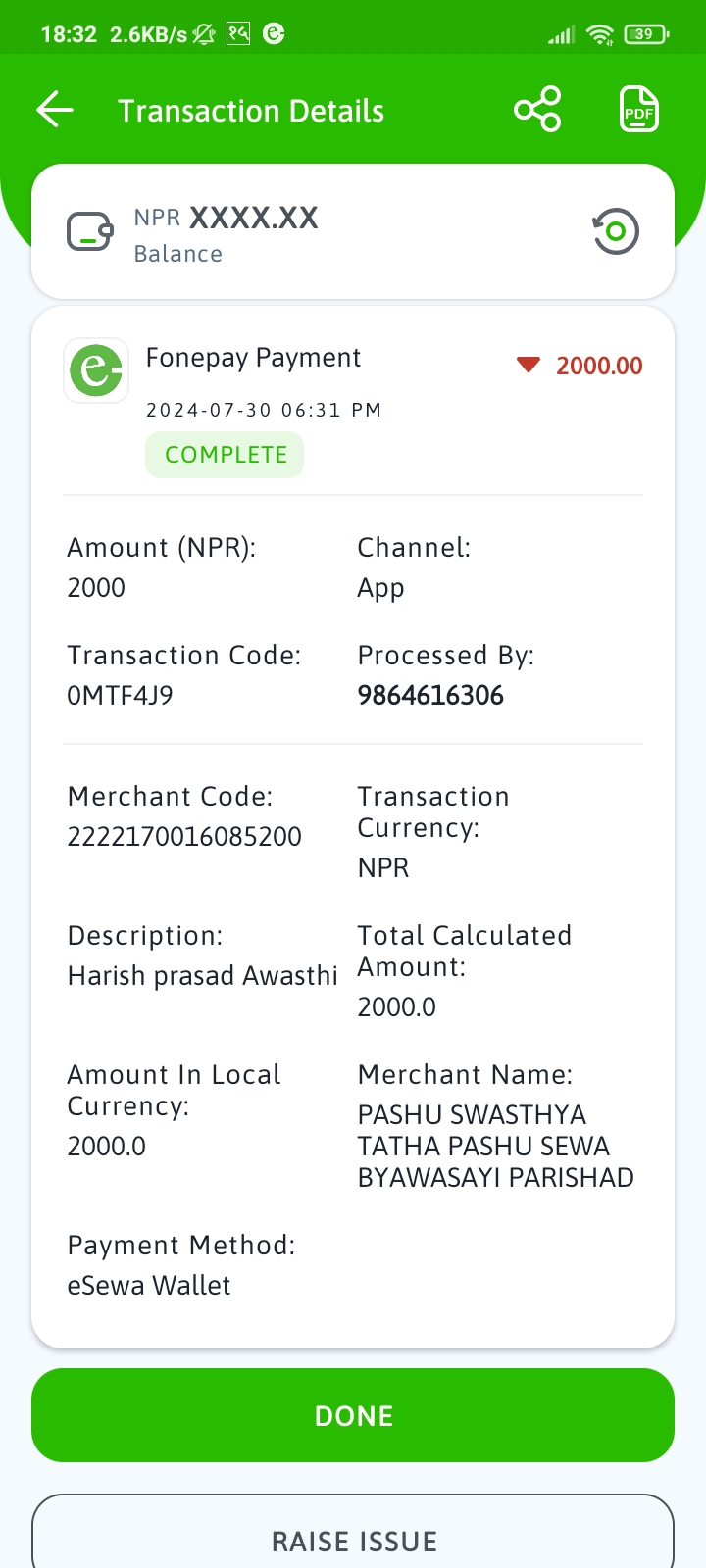Screen dimensions: 706x1568
Task: Tap the COMPLETE status badge
Action: coord(225,455)
